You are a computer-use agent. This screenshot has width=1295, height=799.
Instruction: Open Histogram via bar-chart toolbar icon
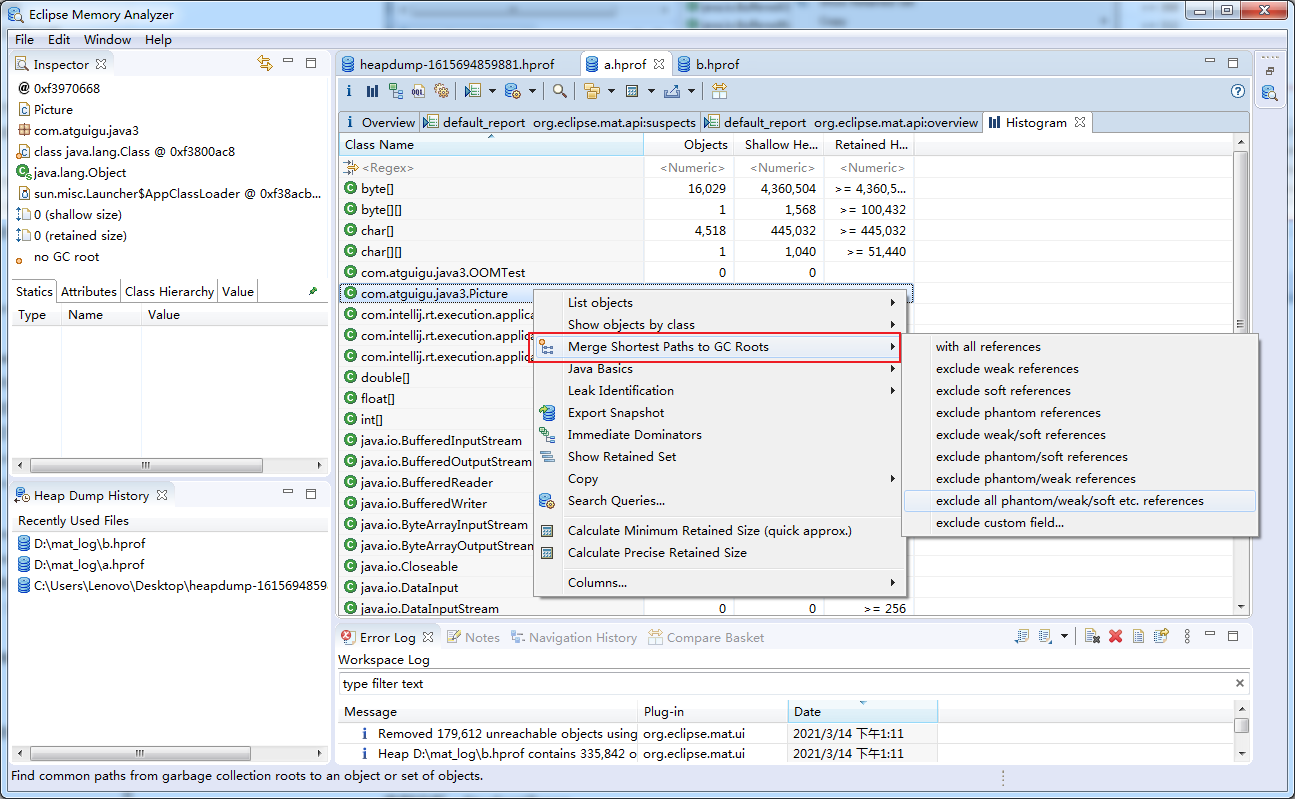372,91
